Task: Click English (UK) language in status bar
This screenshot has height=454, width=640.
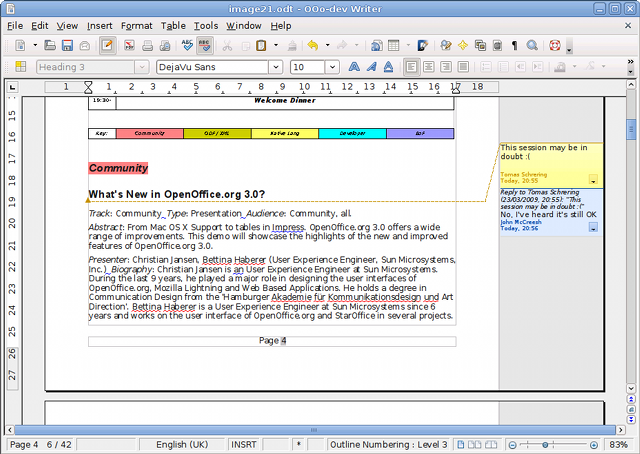Action: click(183, 444)
